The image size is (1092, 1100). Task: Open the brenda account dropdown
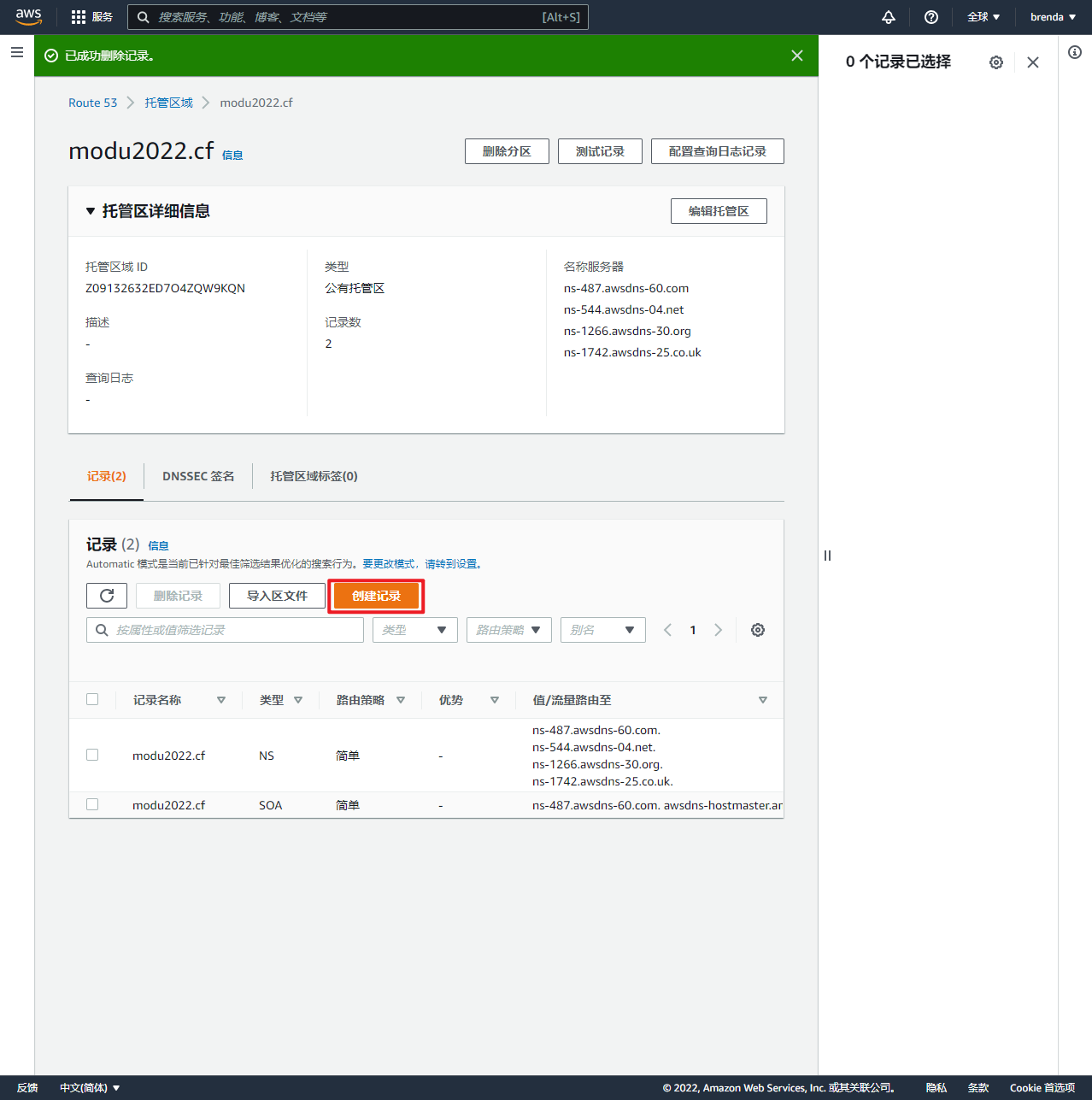tap(1053, 17)
